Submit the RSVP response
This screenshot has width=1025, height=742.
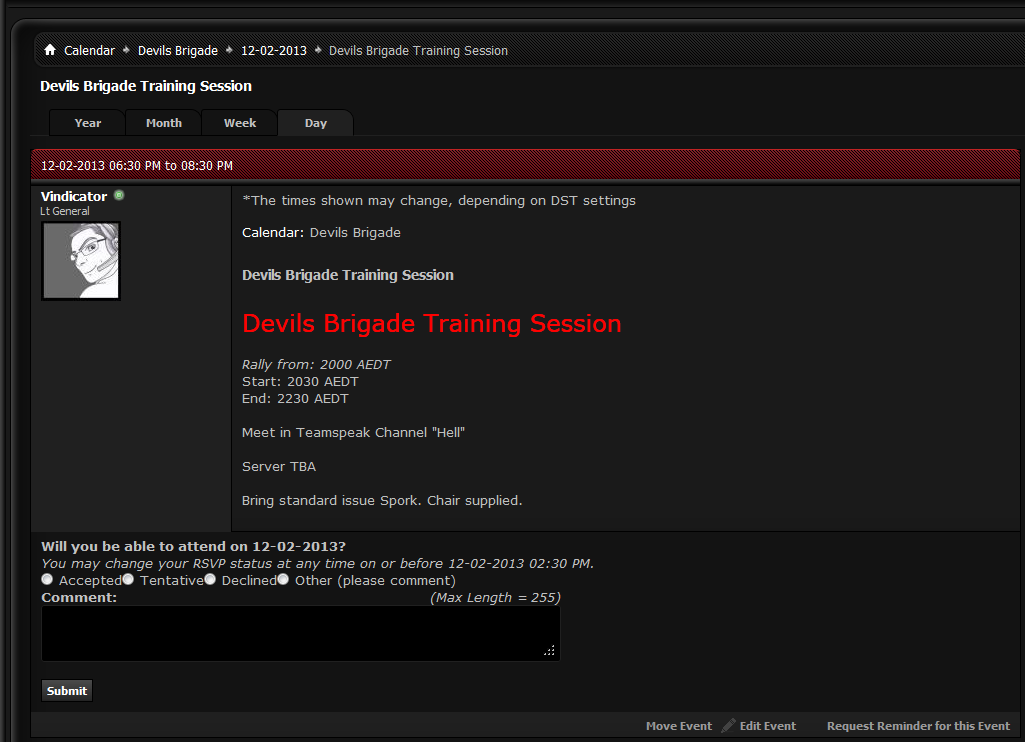(67, 690)
